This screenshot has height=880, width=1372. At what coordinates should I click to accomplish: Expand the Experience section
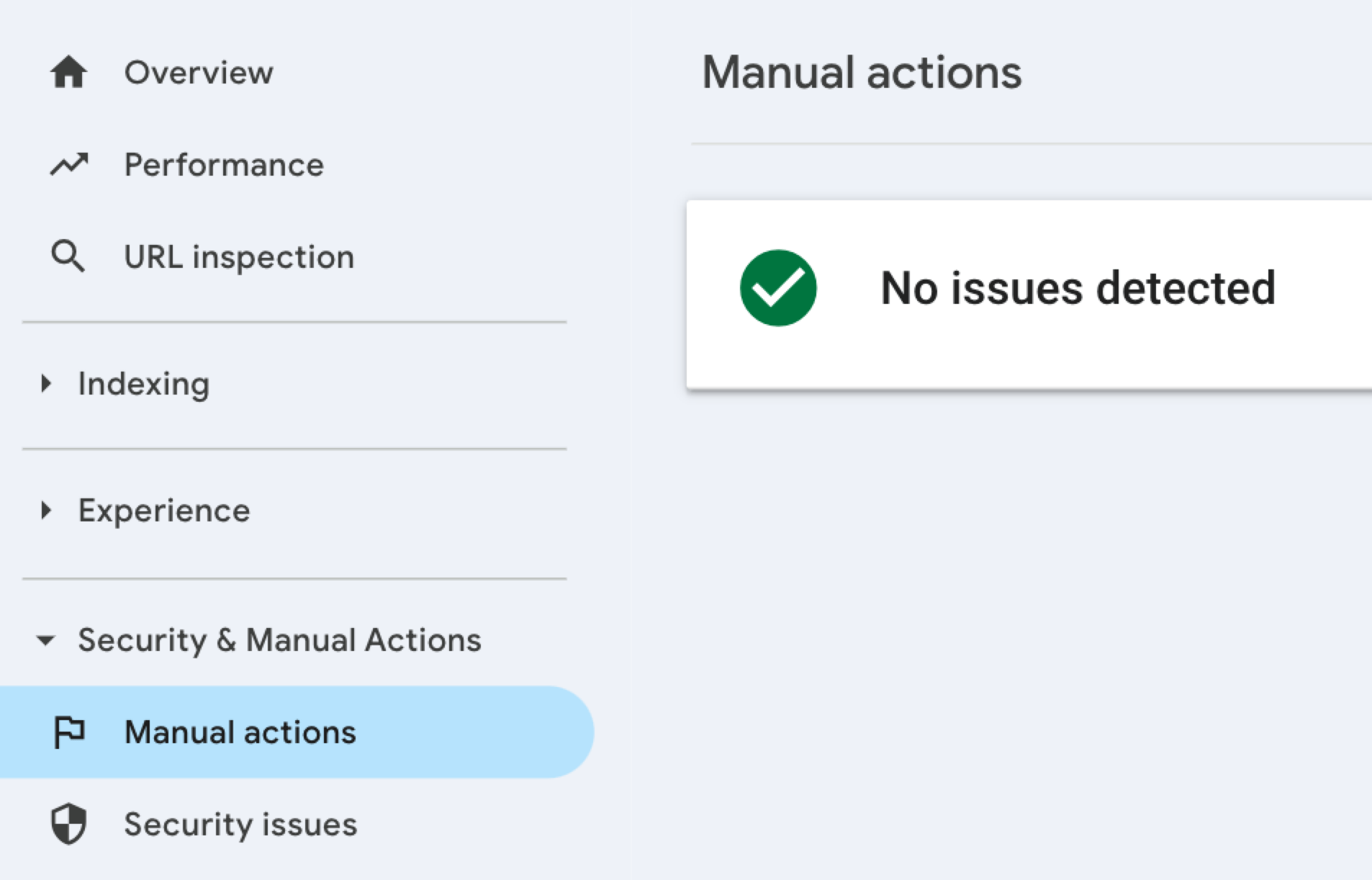point(163,511)
